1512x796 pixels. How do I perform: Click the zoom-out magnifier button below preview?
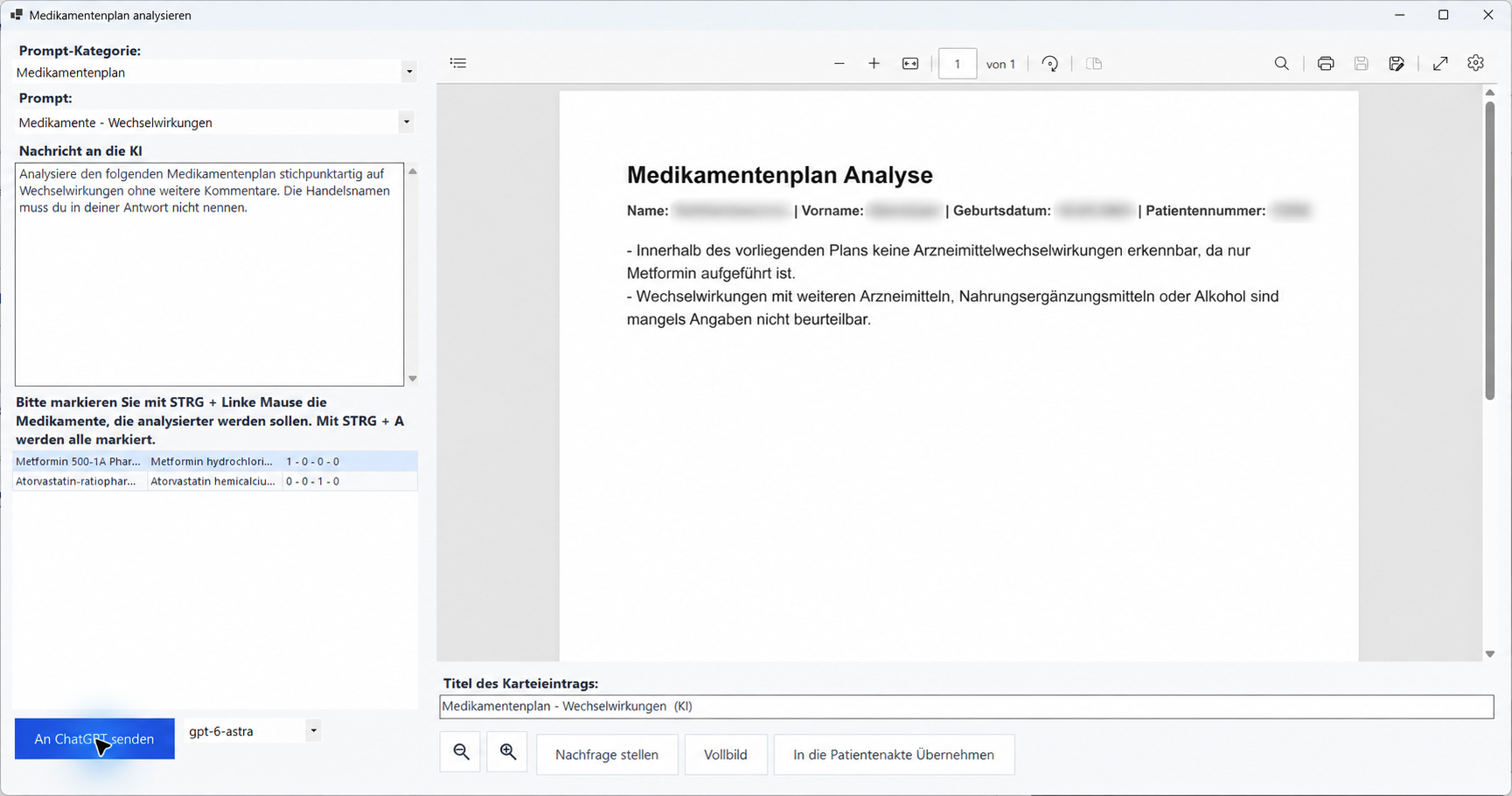(x=461, y=752)
